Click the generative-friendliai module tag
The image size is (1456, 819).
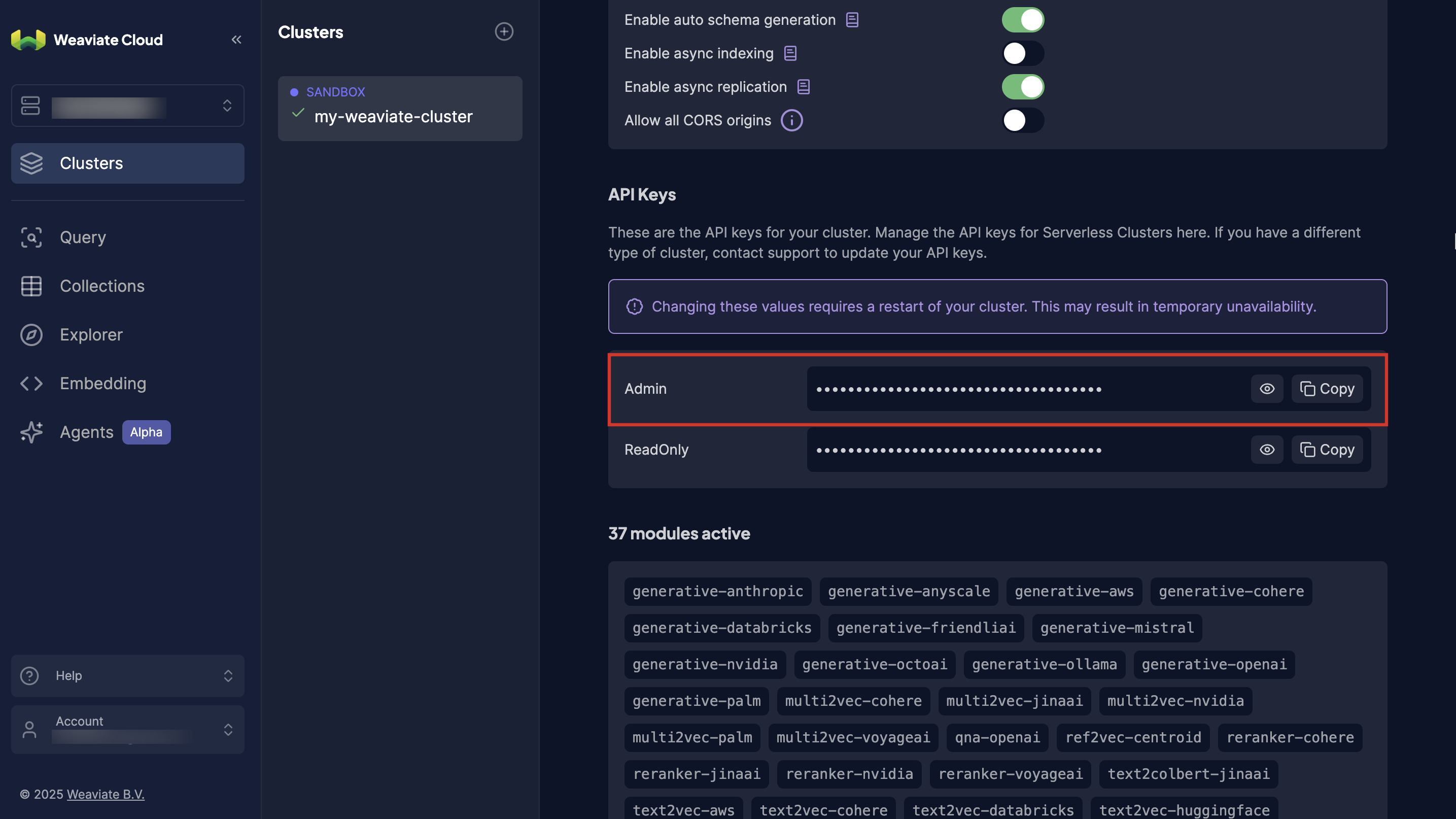[x=926, y=628]
